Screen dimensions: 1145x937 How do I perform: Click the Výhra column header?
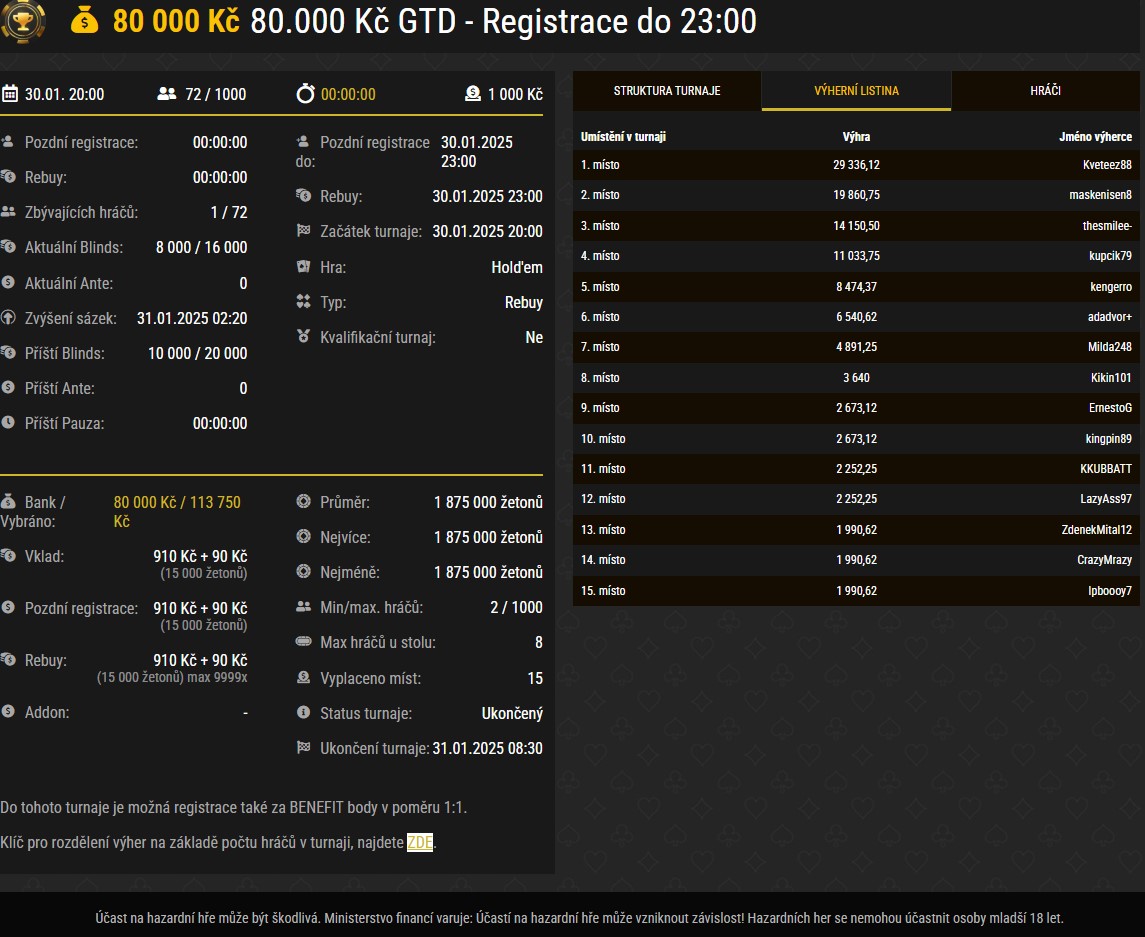coord(856,137)
